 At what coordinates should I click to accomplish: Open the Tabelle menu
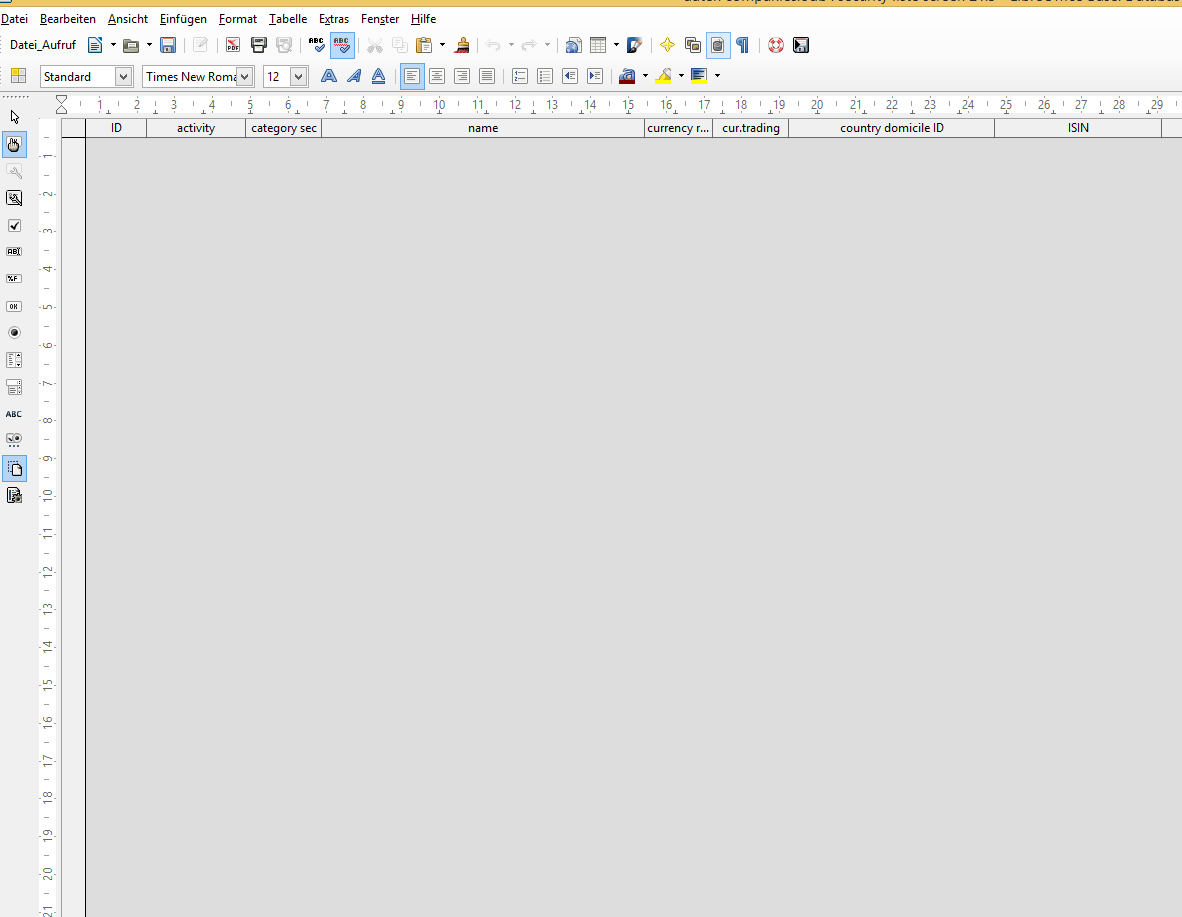tap(288, 19)
